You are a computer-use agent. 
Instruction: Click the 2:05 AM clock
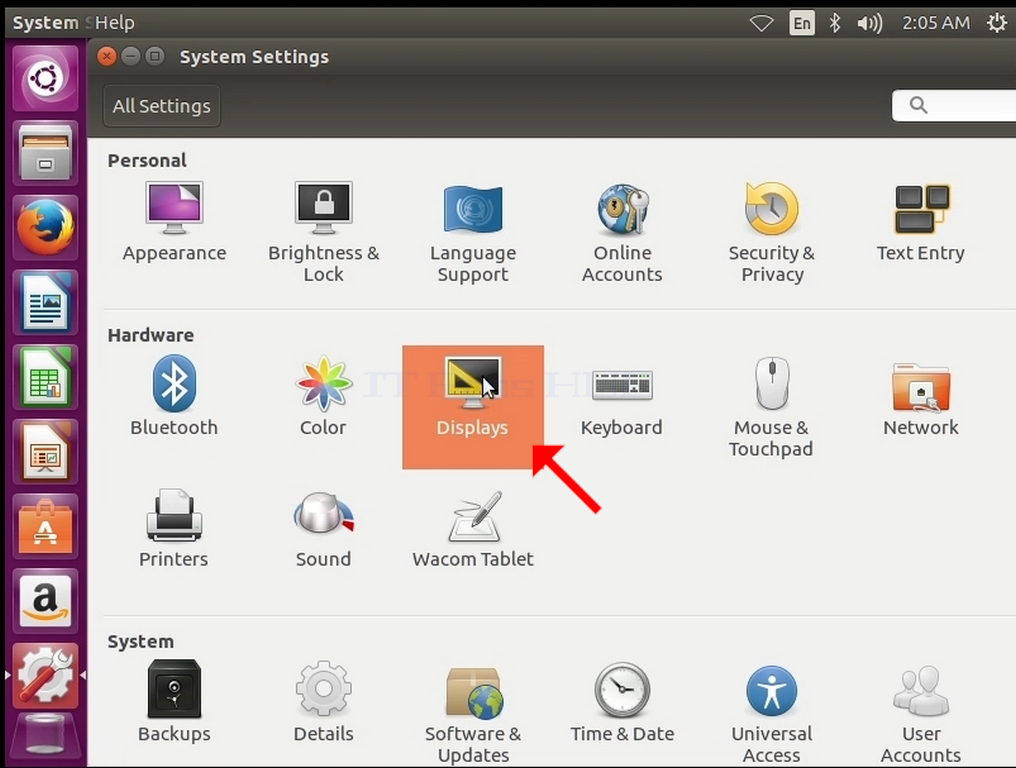(936, 23)
